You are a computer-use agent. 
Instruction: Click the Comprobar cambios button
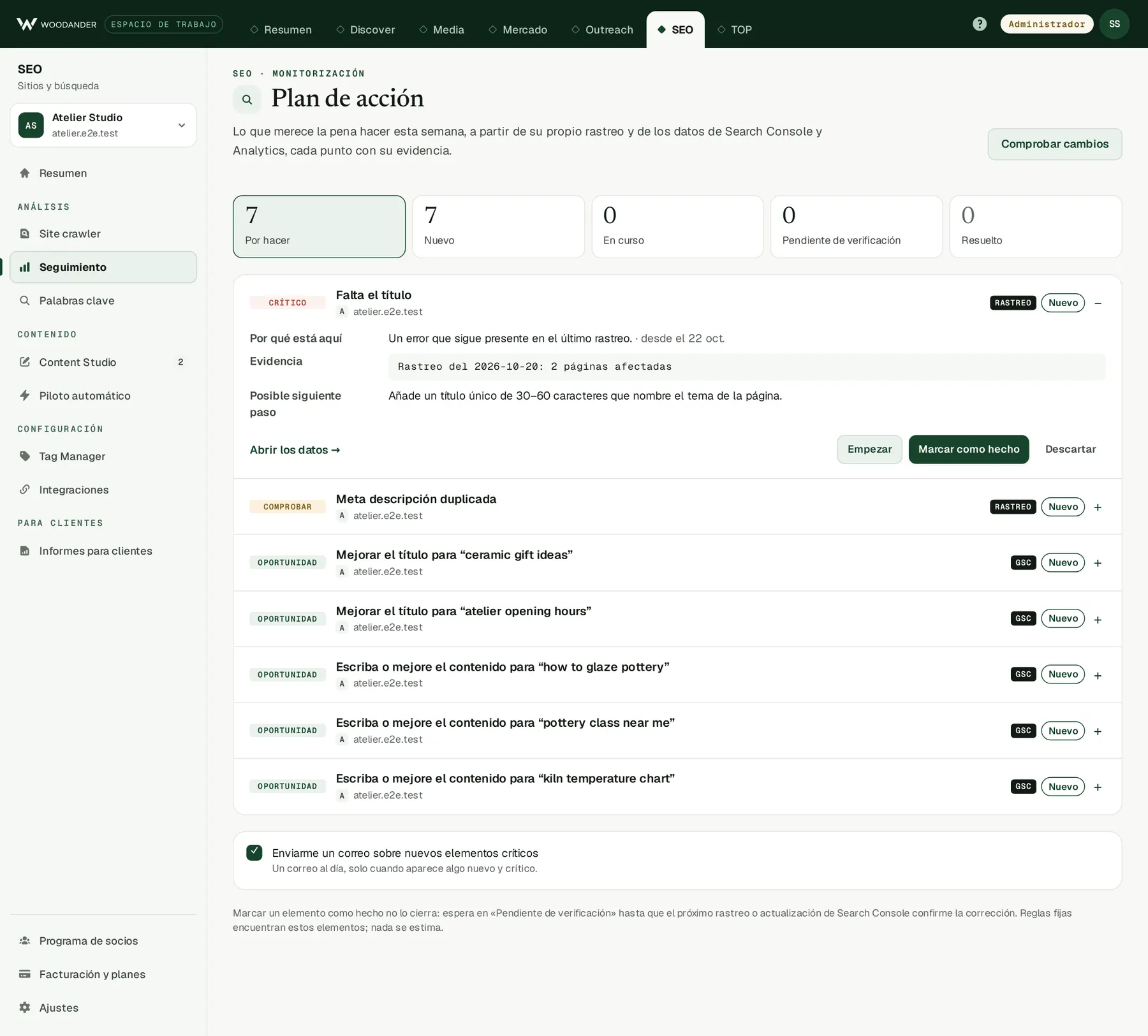1054,144
